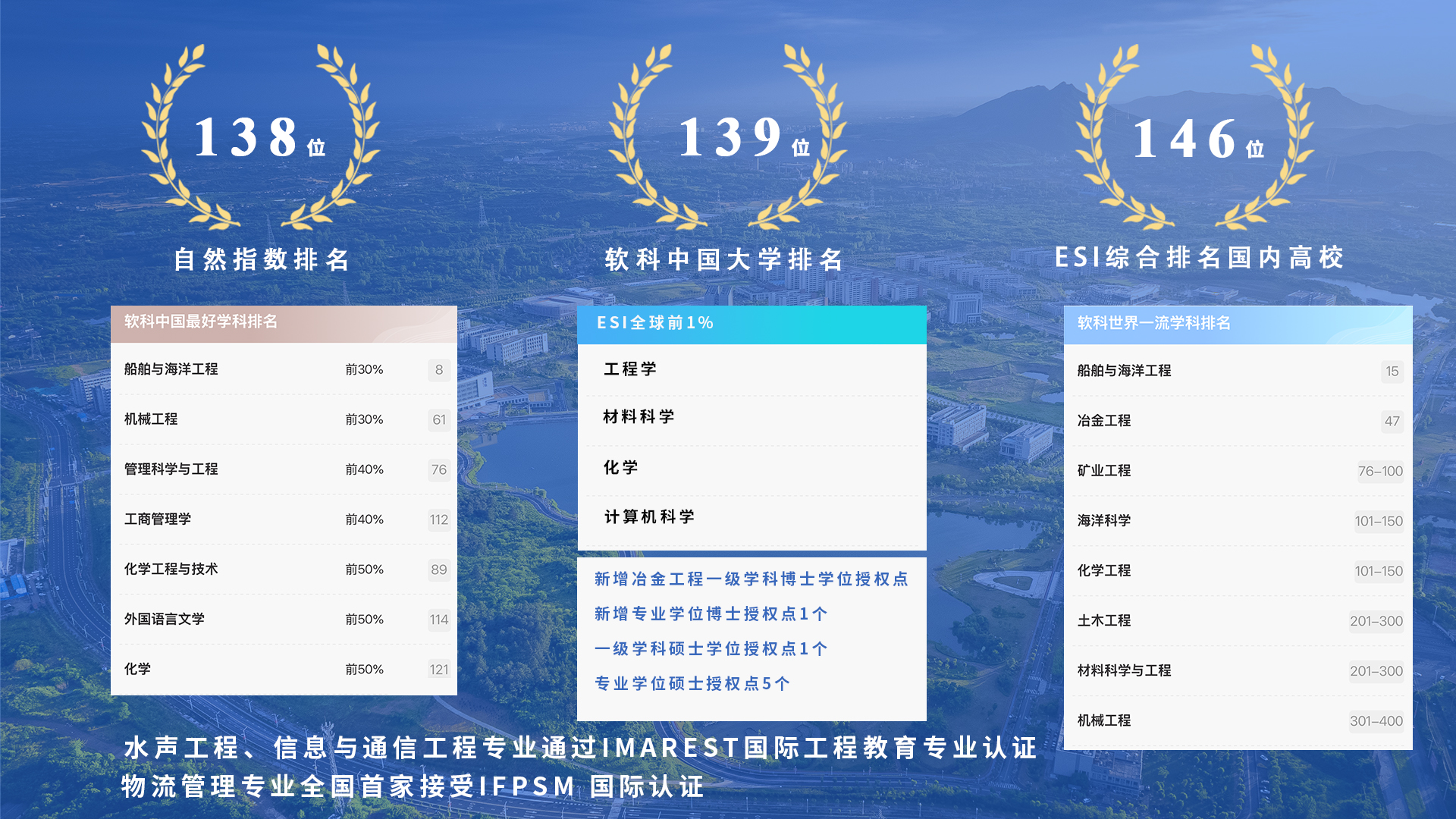Screen dimensions: 1456x819
Task: Click 专业学位硕士授权点5个 text
Action: pos(692,684)
